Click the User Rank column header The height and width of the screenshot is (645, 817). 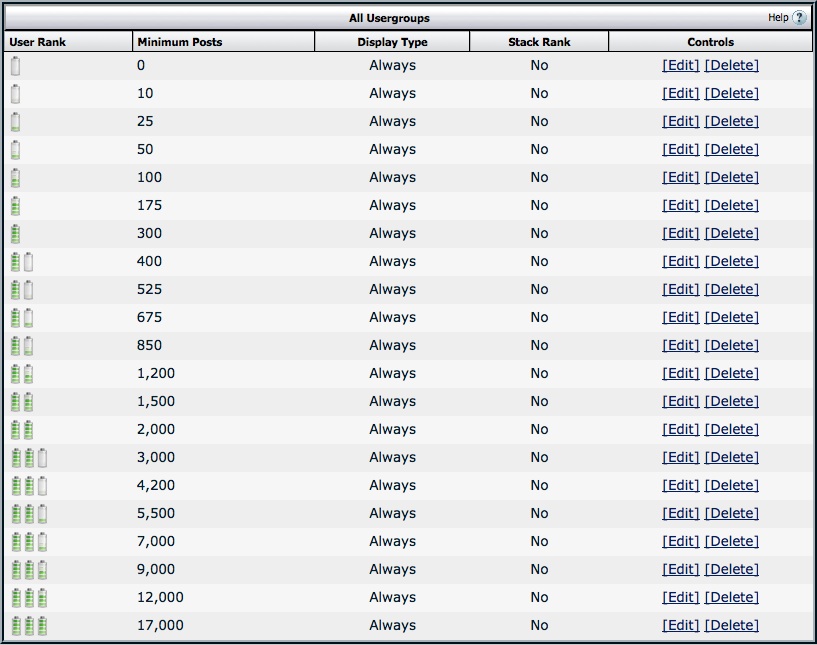[x=38, y=42]
